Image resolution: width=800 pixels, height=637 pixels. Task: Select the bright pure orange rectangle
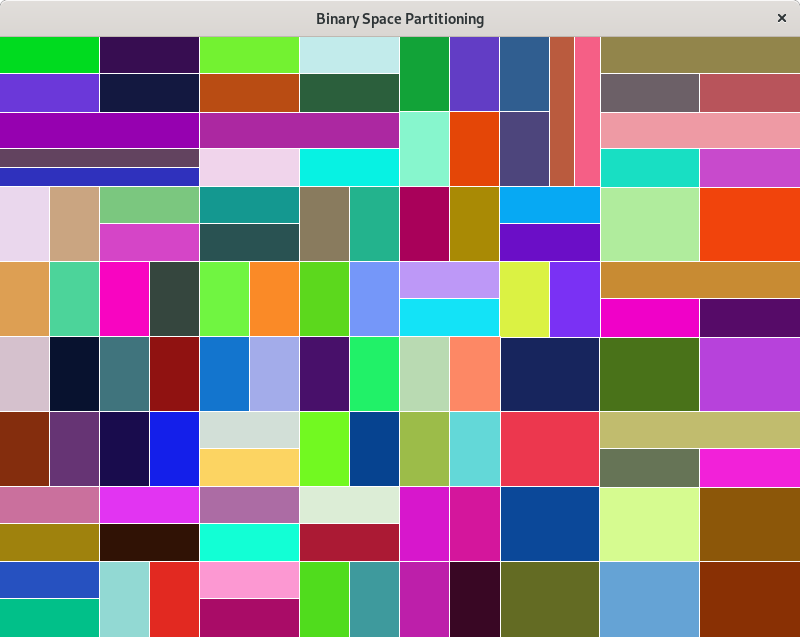(x=274, y=299)
